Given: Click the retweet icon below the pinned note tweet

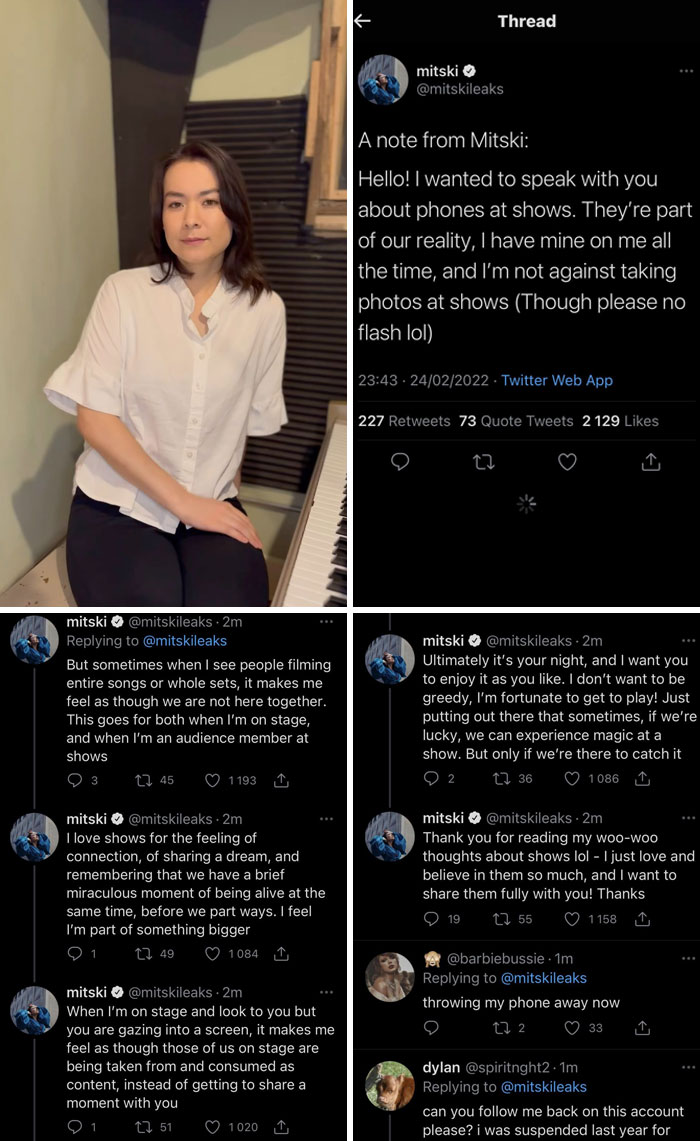Looking at the screenshot, I should 485,462.
